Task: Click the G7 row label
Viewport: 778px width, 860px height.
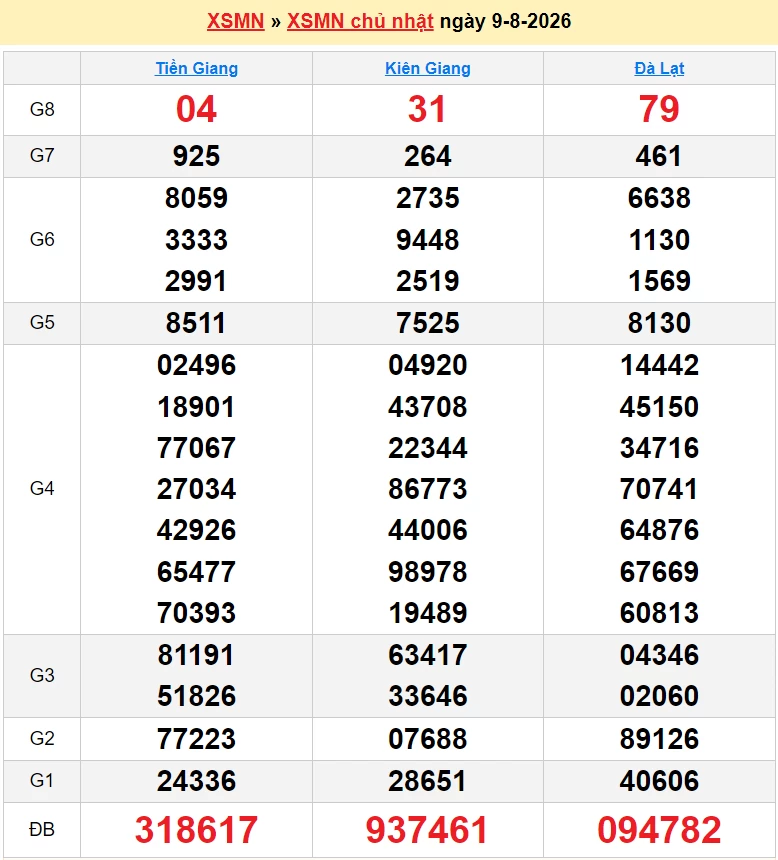Action: pyautogui.click(x=42, y=156)
